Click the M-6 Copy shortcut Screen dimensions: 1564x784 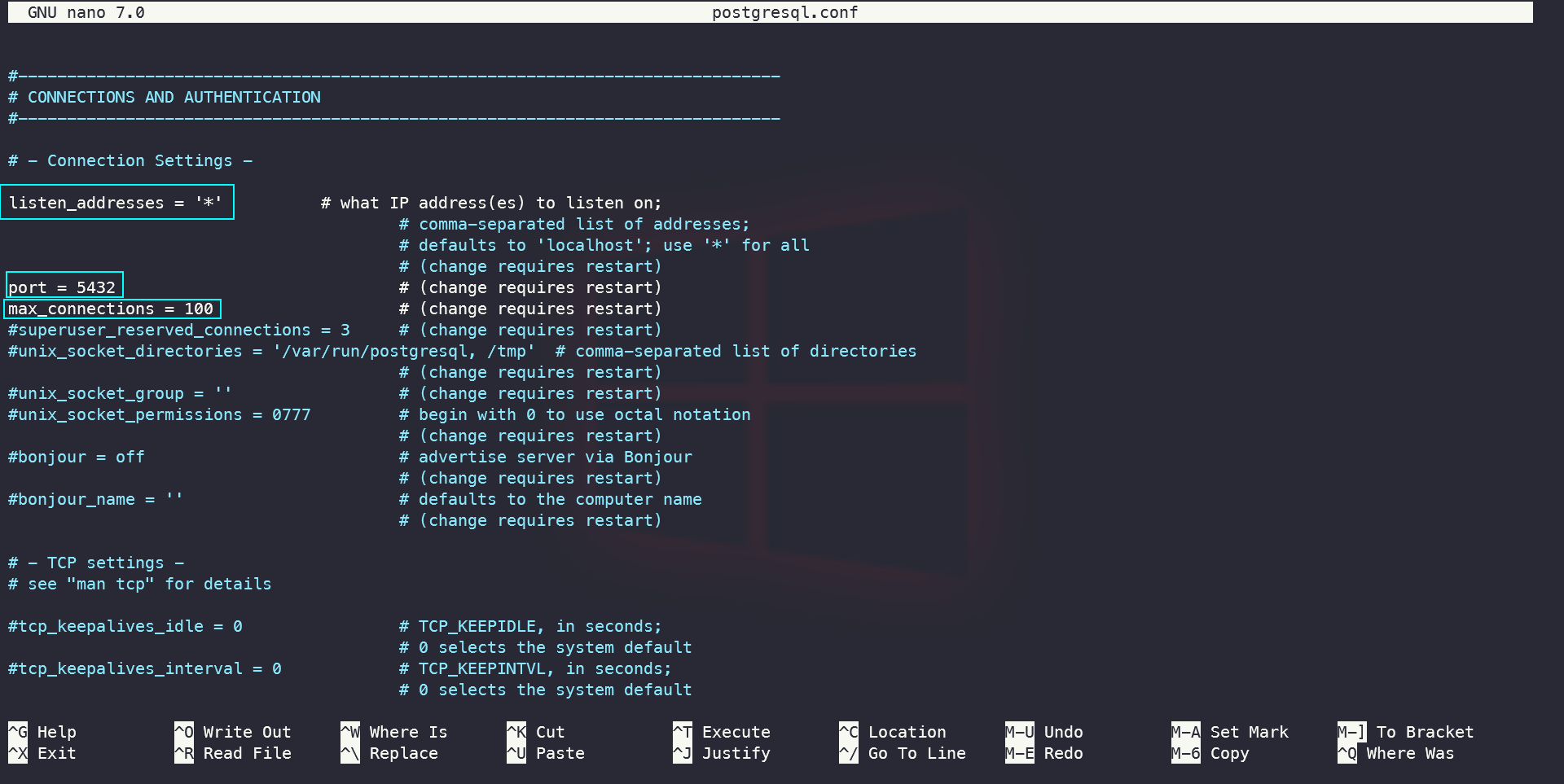pyautogui.click(x=1210, y=753)
